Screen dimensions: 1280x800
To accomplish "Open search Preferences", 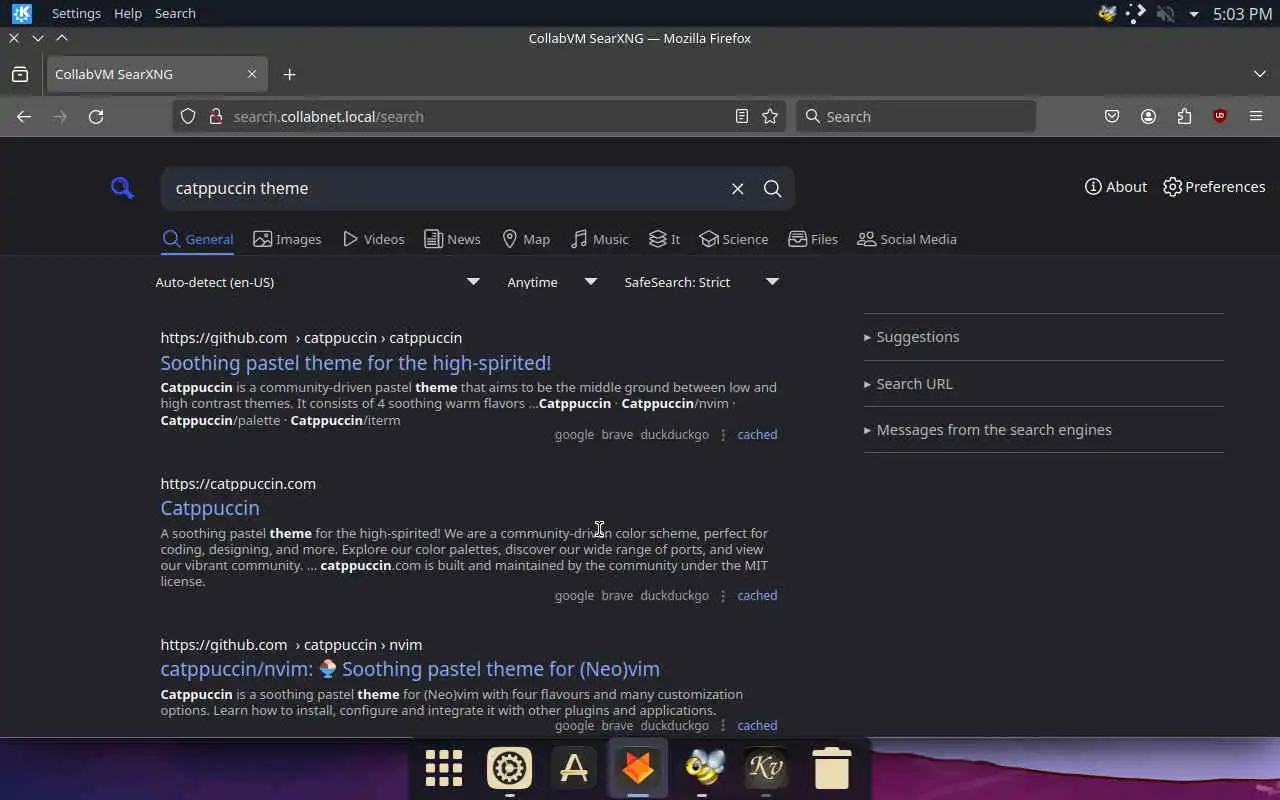I will coord(1215,187).
